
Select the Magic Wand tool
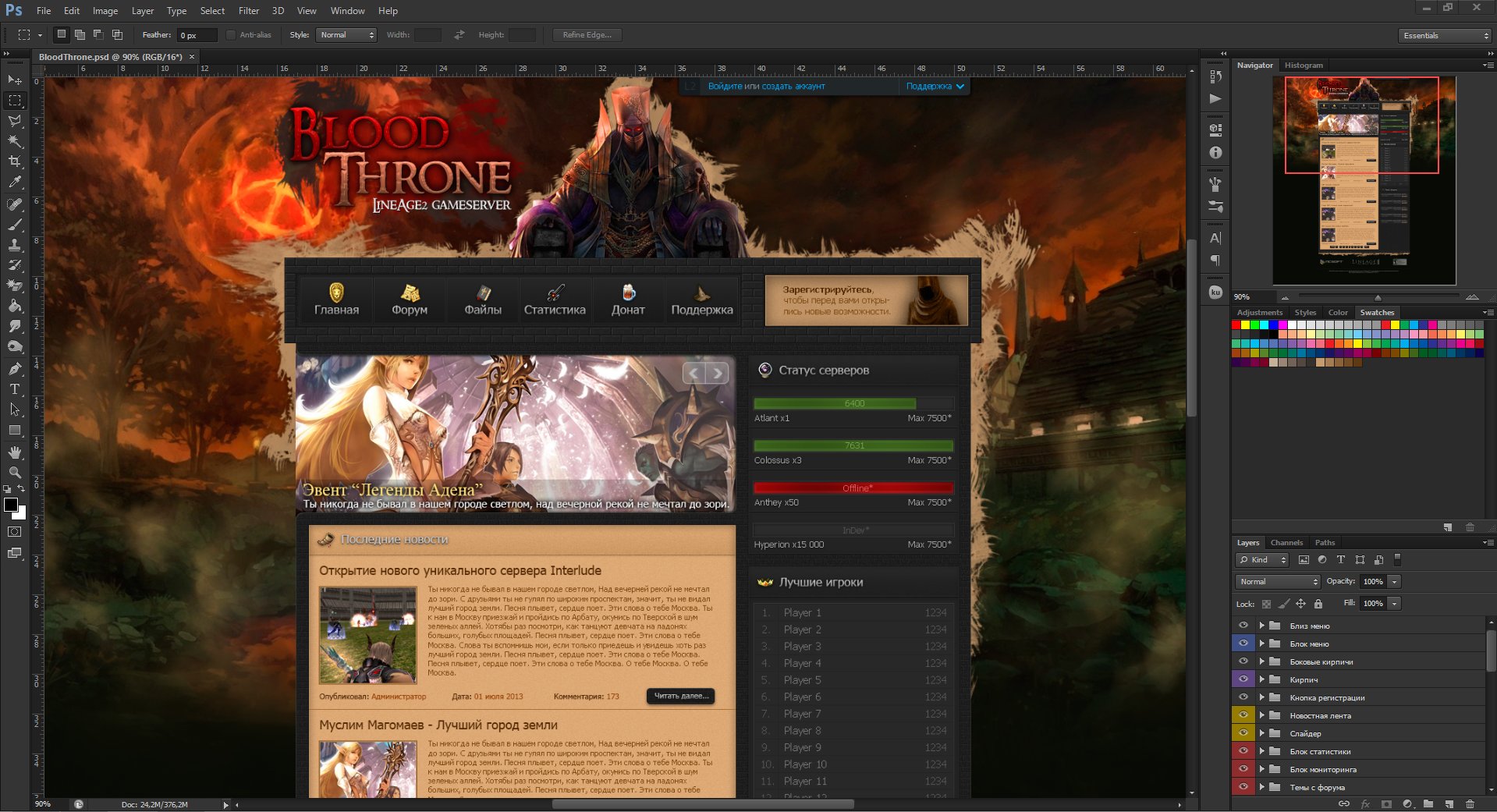(x=15, y=141)
